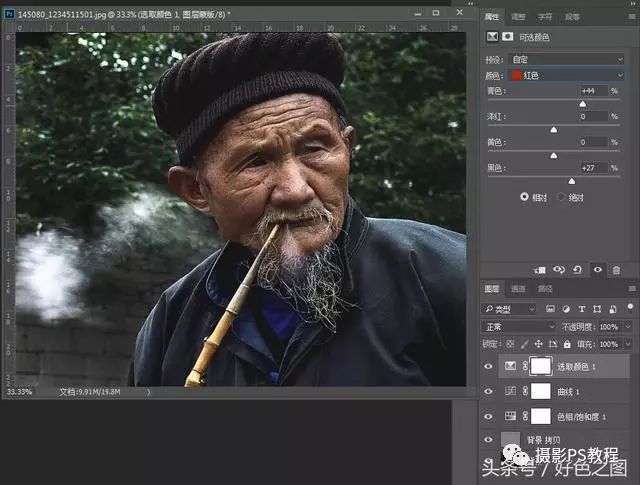Hide the 选取颜色 1 layer
Image resolution: width=640 pixels, height=485 pixels.
(488, 366)
